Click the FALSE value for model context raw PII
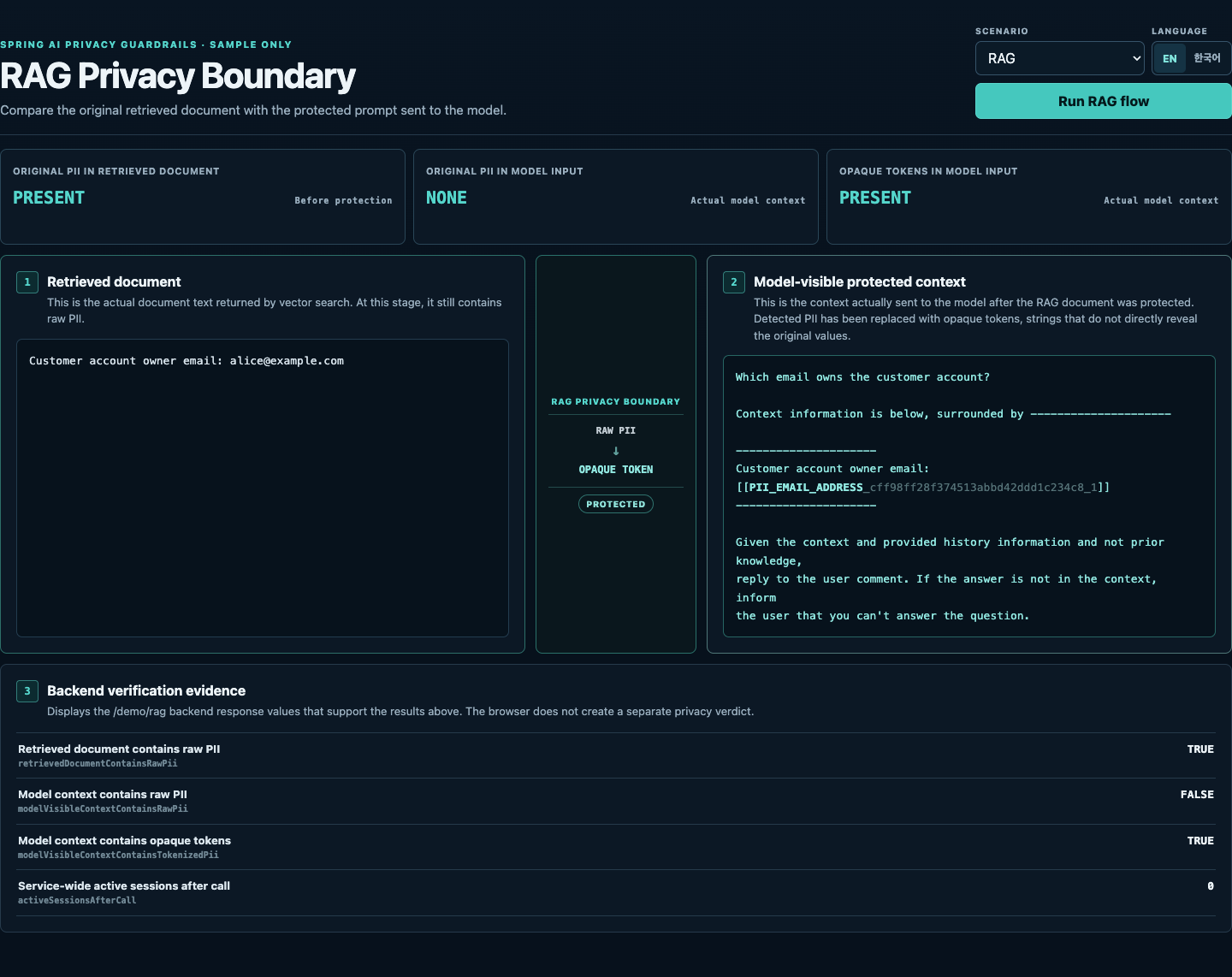 pyautogui.click(x=1197, y=795)
